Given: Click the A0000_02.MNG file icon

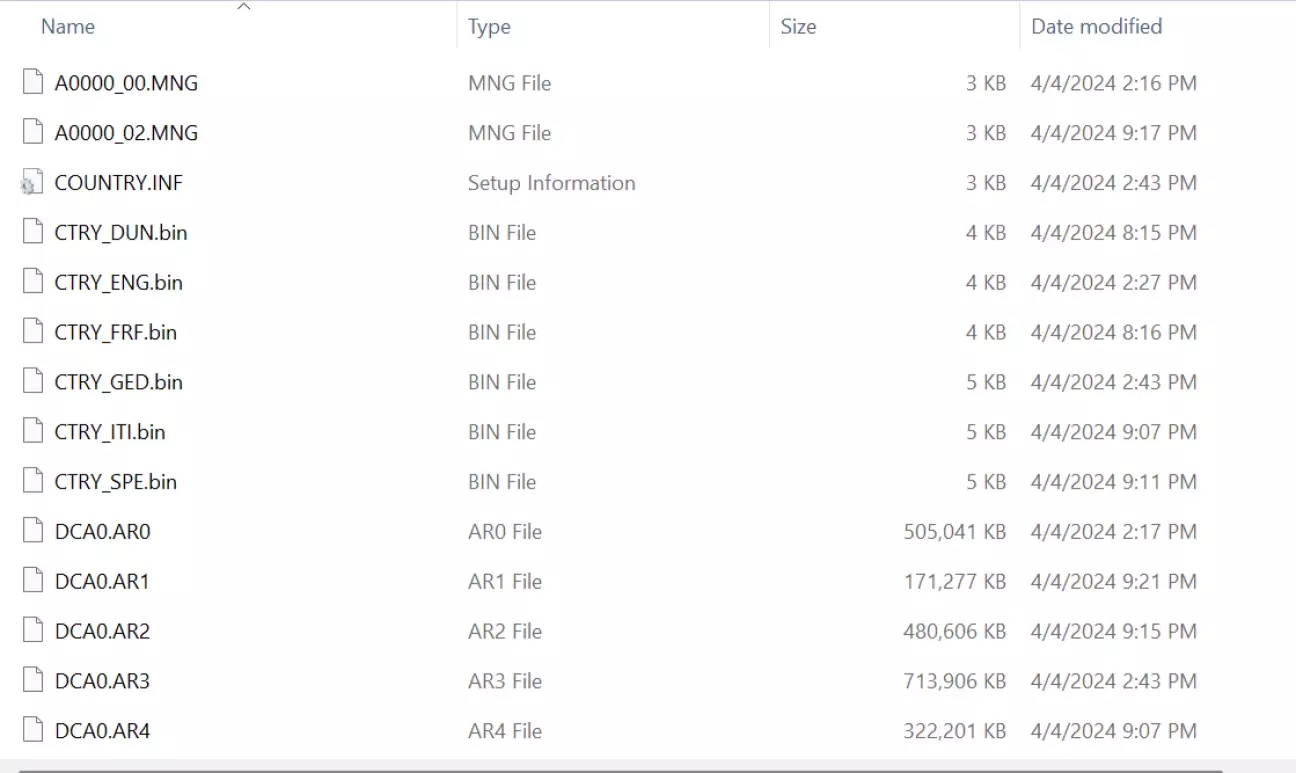Looking at the screenshot, I should (x=33, y=133).
